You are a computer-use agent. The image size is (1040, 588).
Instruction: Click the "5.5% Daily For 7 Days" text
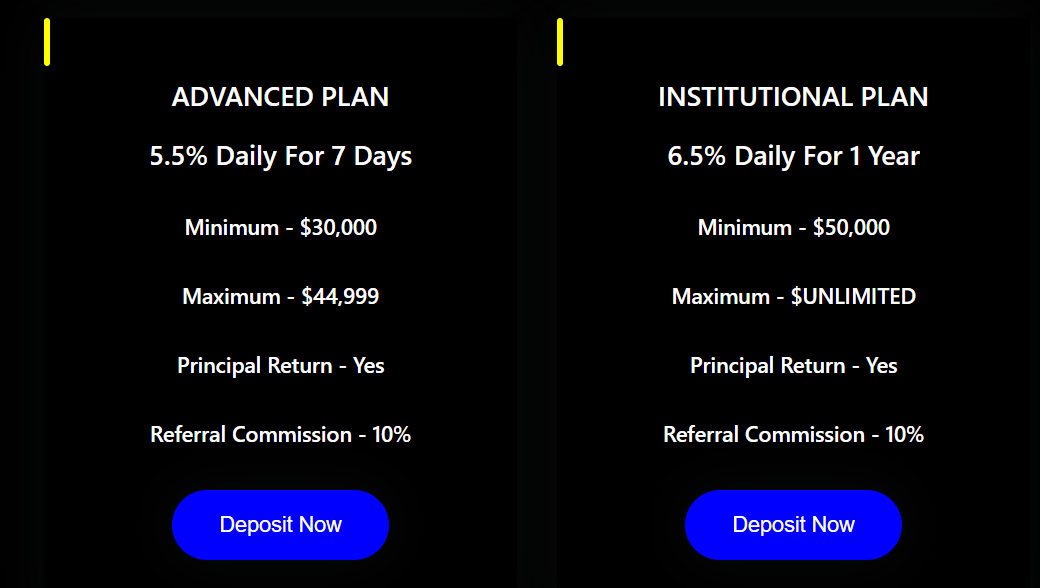tap(280, 156)
